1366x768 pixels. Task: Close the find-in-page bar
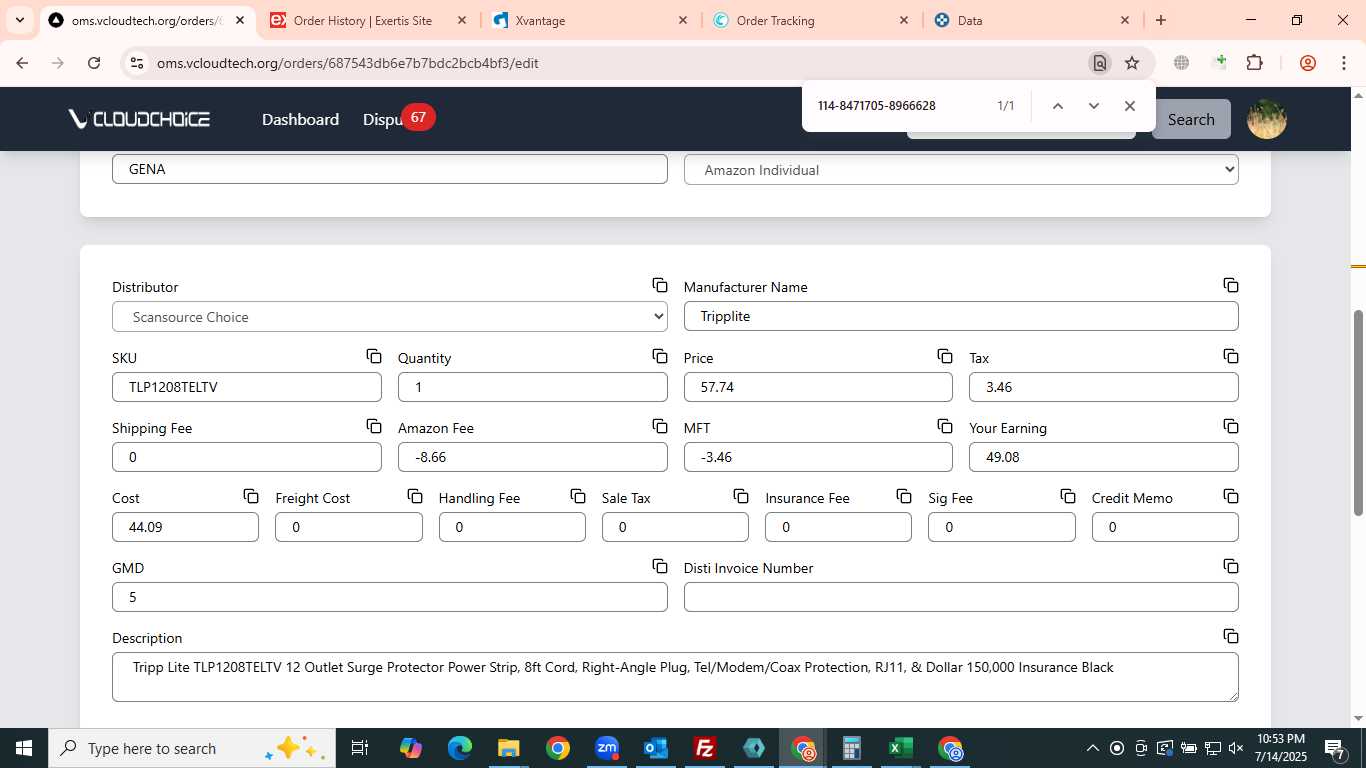(1129, 106)
